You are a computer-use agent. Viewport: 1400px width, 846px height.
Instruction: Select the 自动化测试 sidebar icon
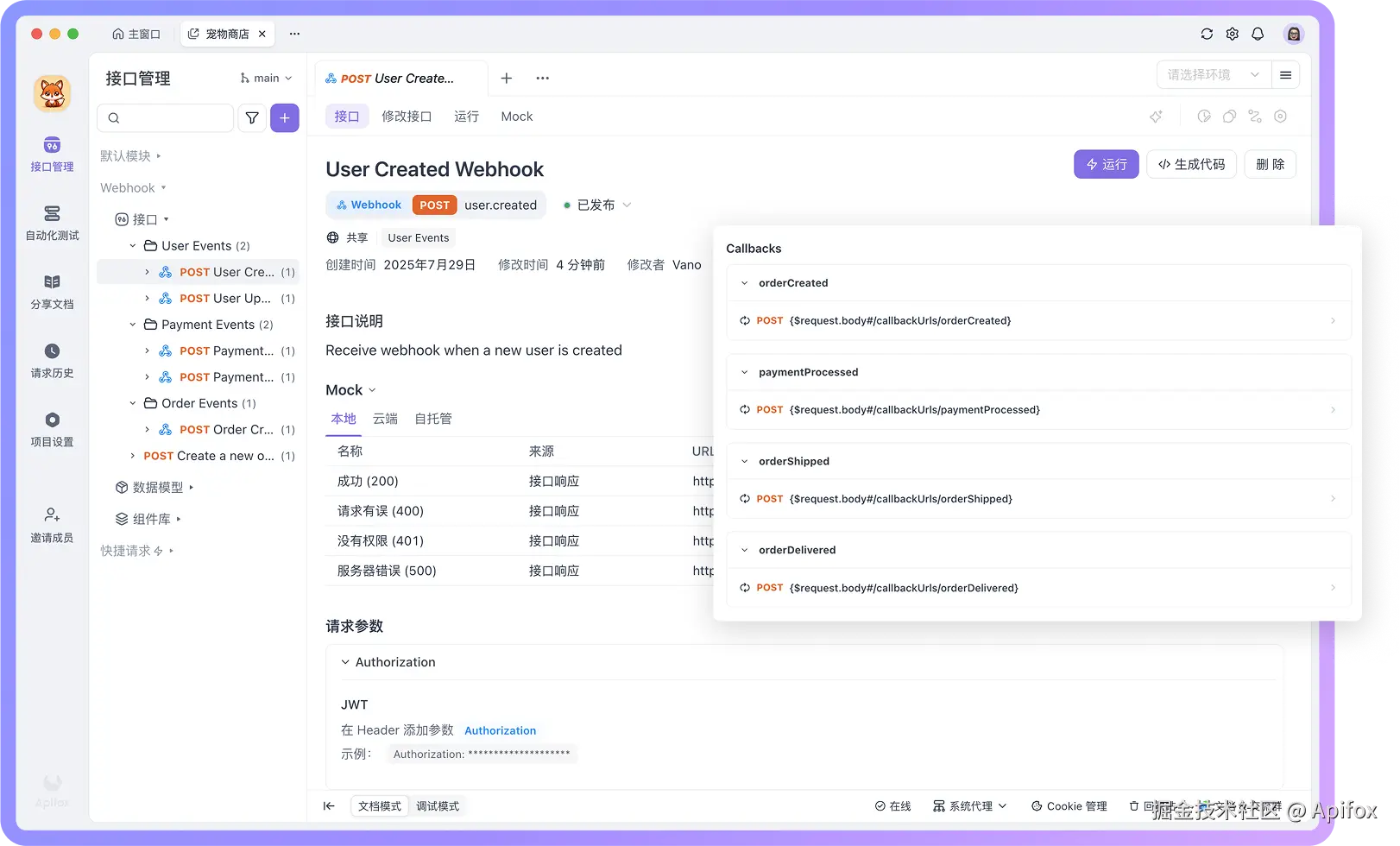click(52, 223)
